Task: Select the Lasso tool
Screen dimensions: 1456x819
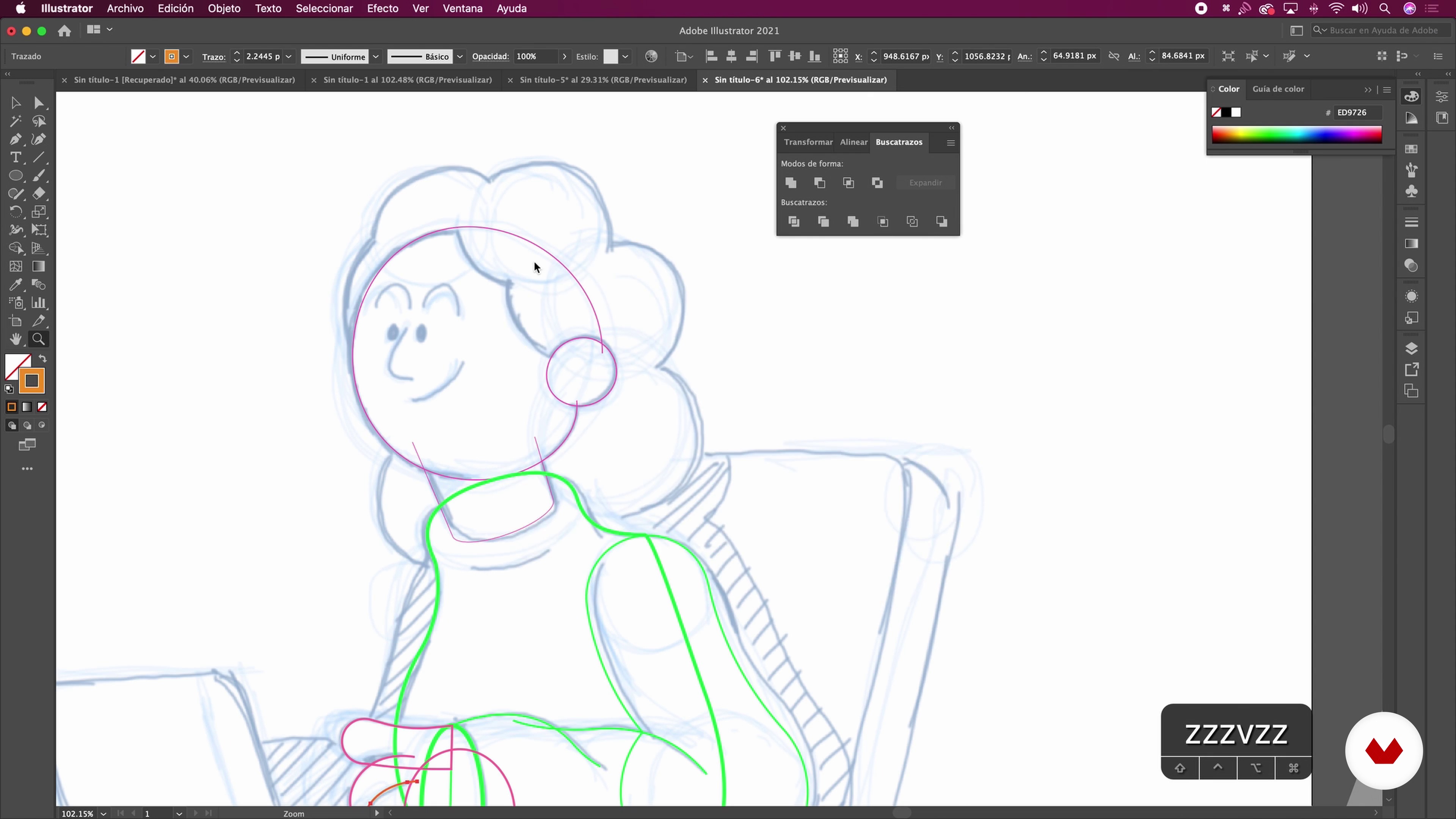Action: point(38,121)
